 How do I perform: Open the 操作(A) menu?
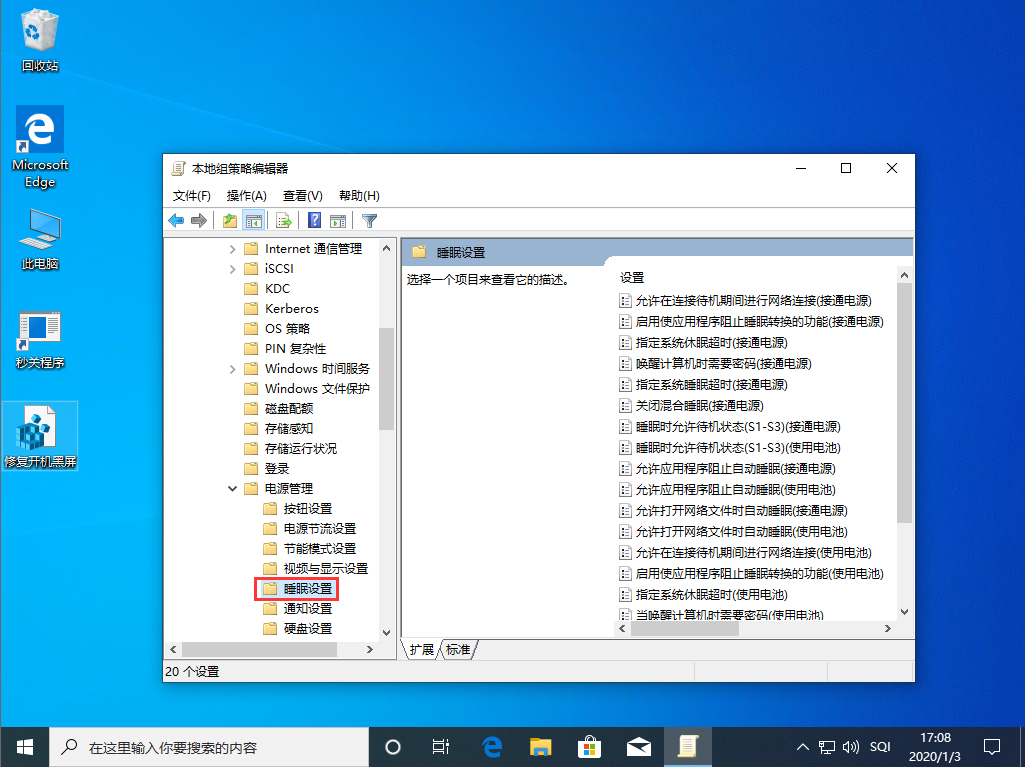pyautogui.click(x=246, y=195)
